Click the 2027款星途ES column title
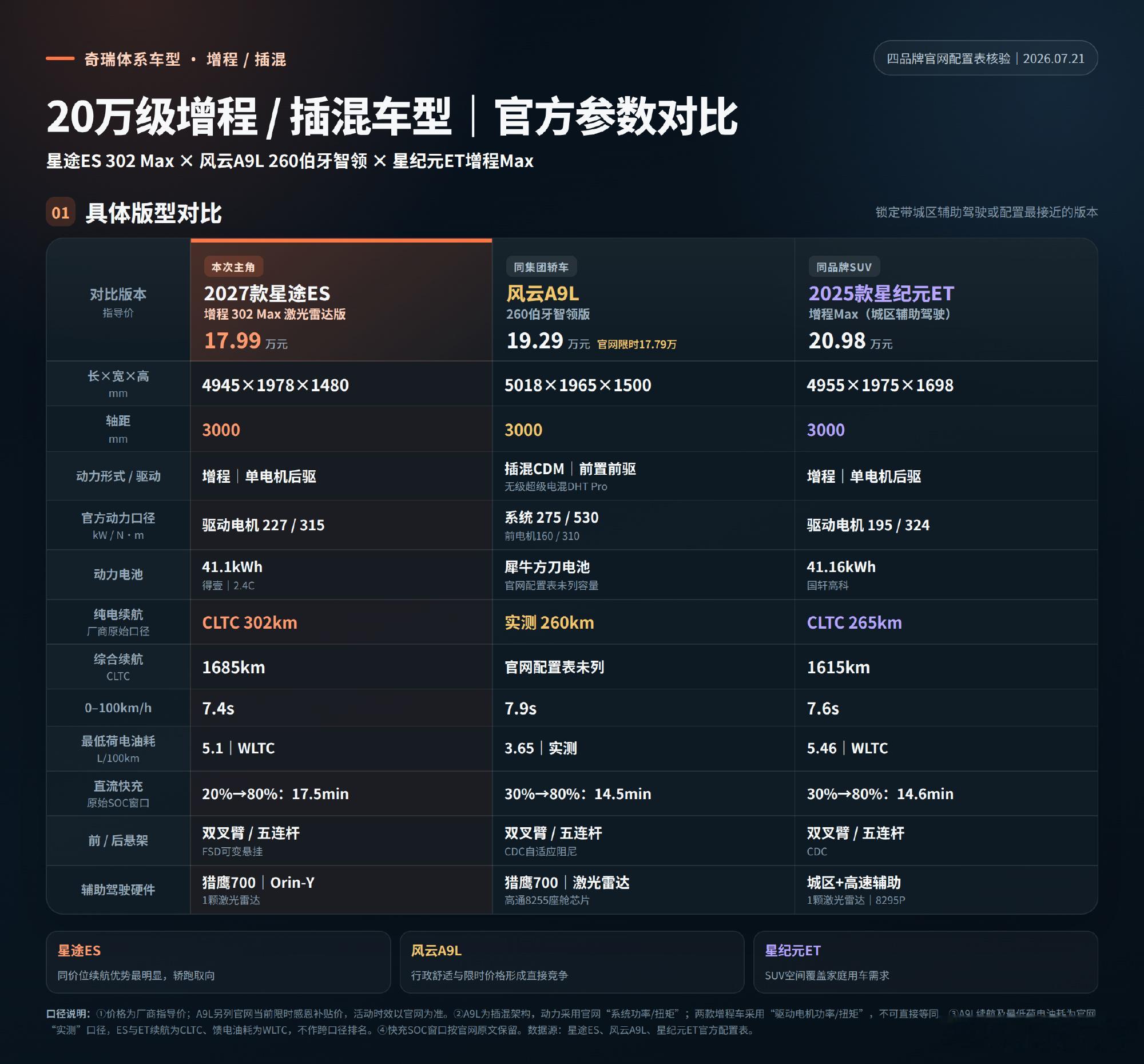The height and width of the screenshot is (1064, 1144). 267,293
